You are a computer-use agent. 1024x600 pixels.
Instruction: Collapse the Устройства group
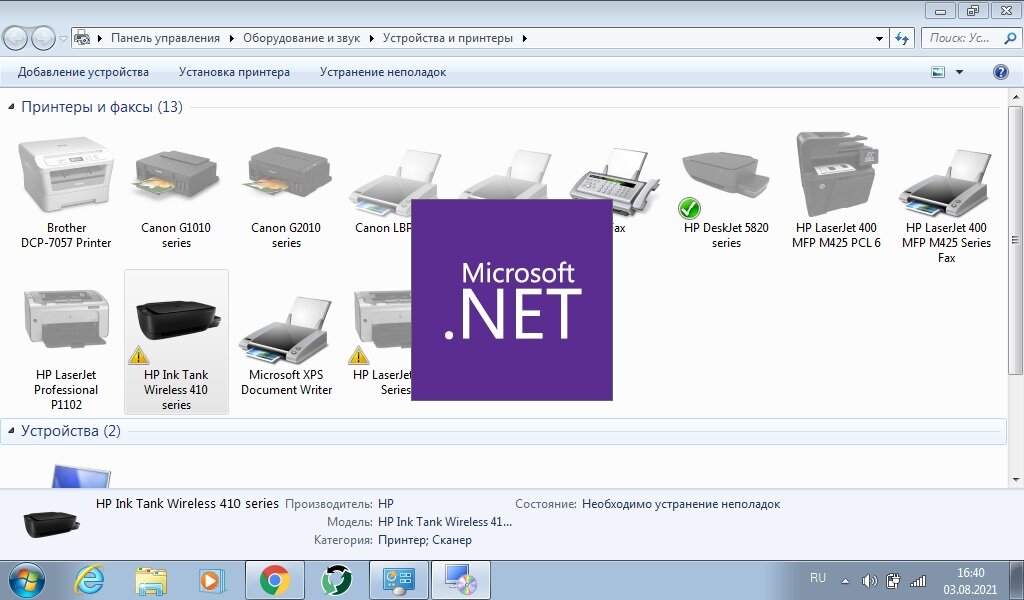click(x=11, y=430)
